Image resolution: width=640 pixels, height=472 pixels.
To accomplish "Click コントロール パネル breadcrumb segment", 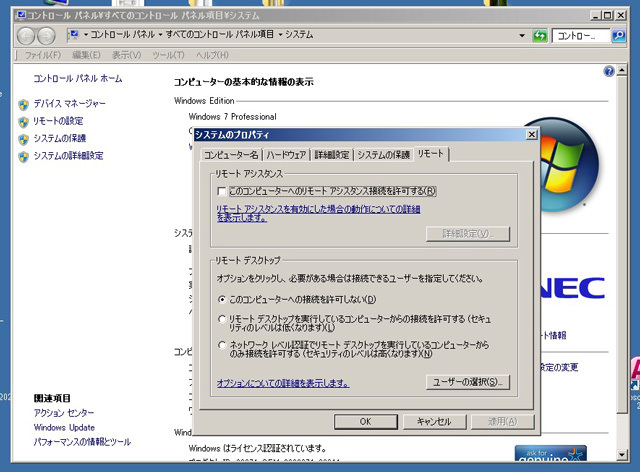I will 123,34.
